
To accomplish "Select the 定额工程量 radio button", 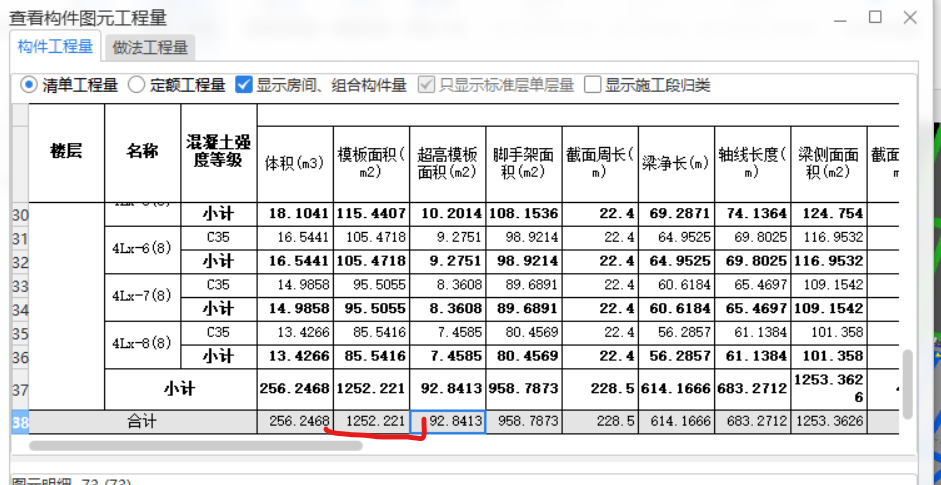I will click(x=137, y=85).
